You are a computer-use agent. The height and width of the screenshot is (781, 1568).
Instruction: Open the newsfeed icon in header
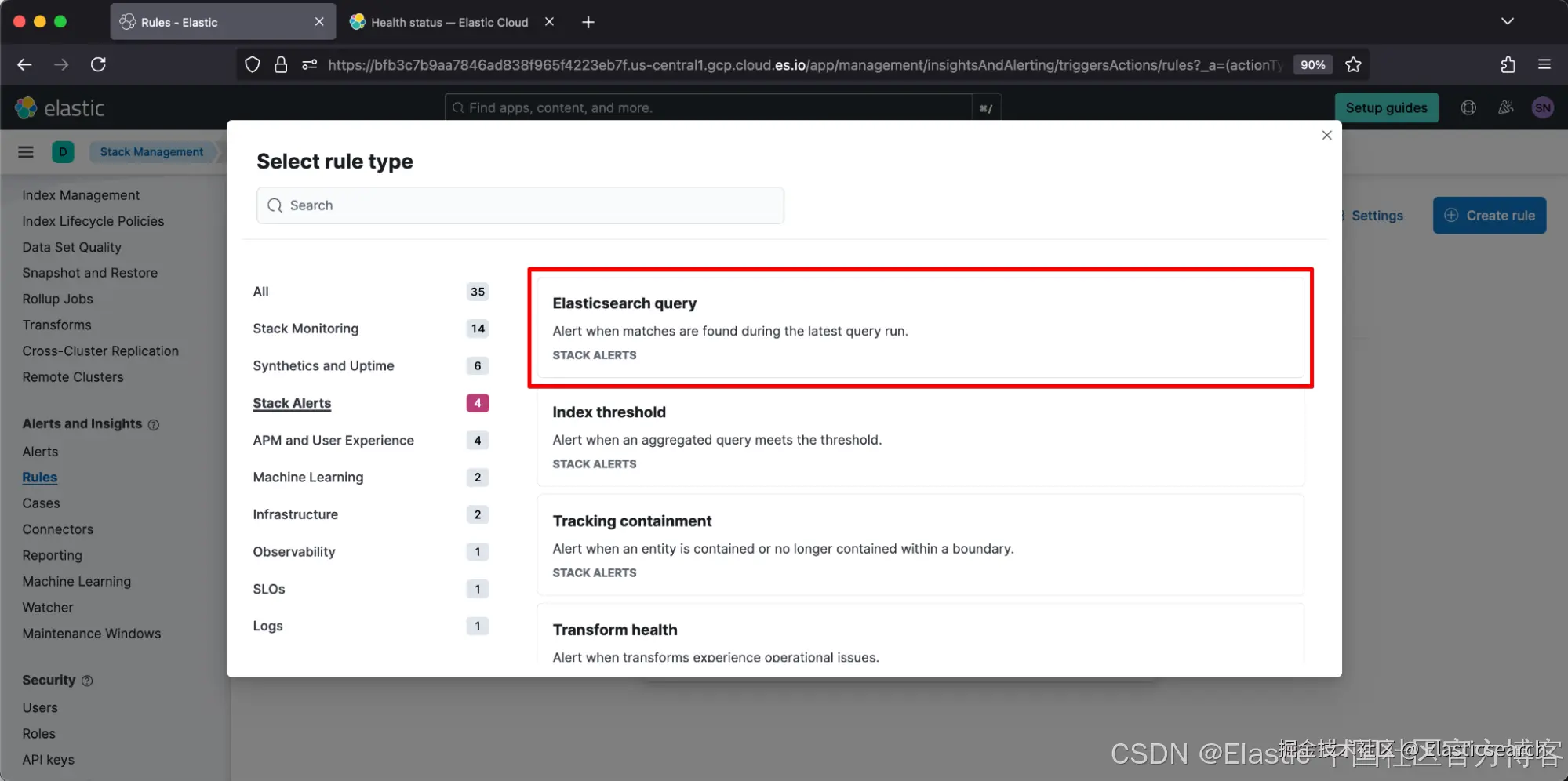point(1505,107)
